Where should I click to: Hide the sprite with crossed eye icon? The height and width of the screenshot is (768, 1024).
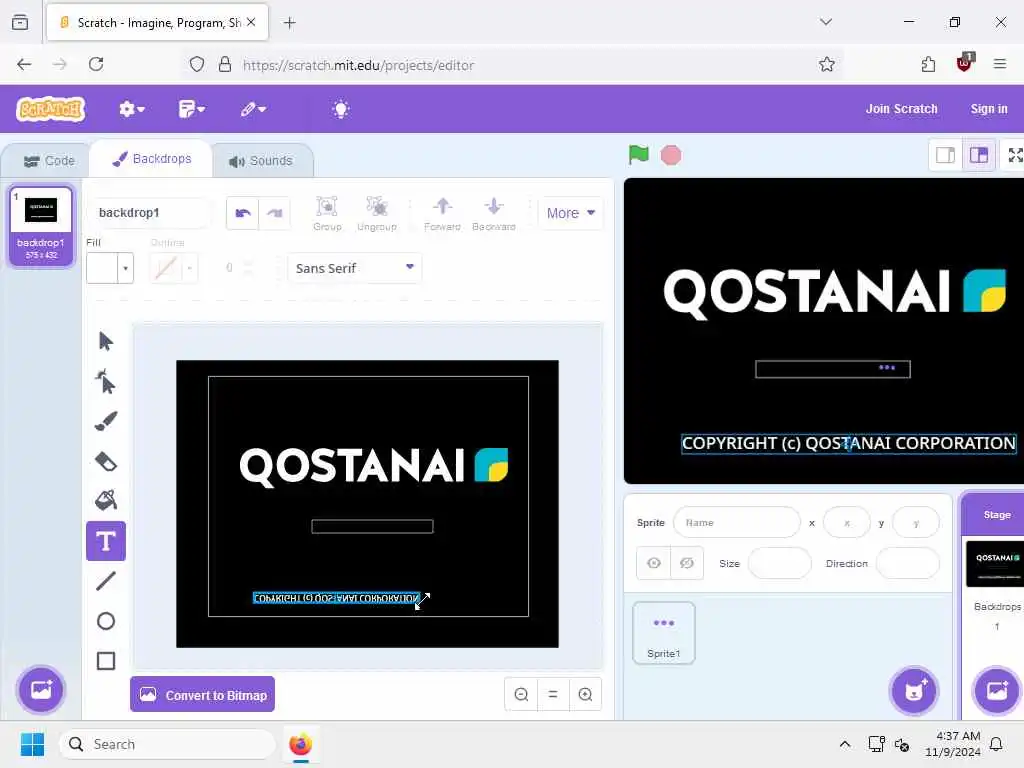point(687,563)
